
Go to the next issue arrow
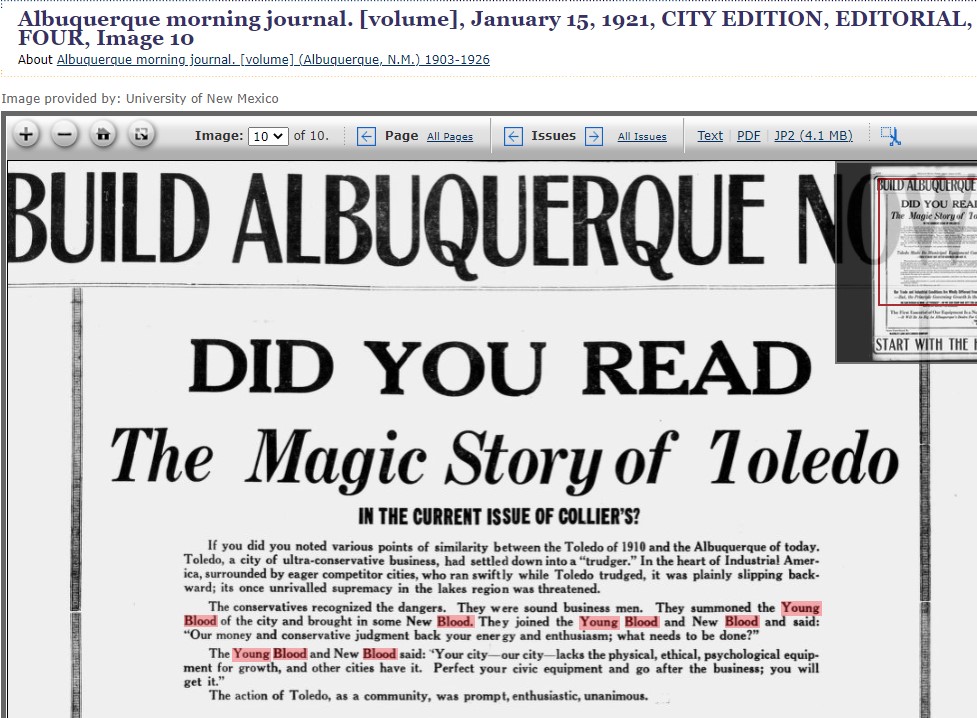tap(594, 136)
